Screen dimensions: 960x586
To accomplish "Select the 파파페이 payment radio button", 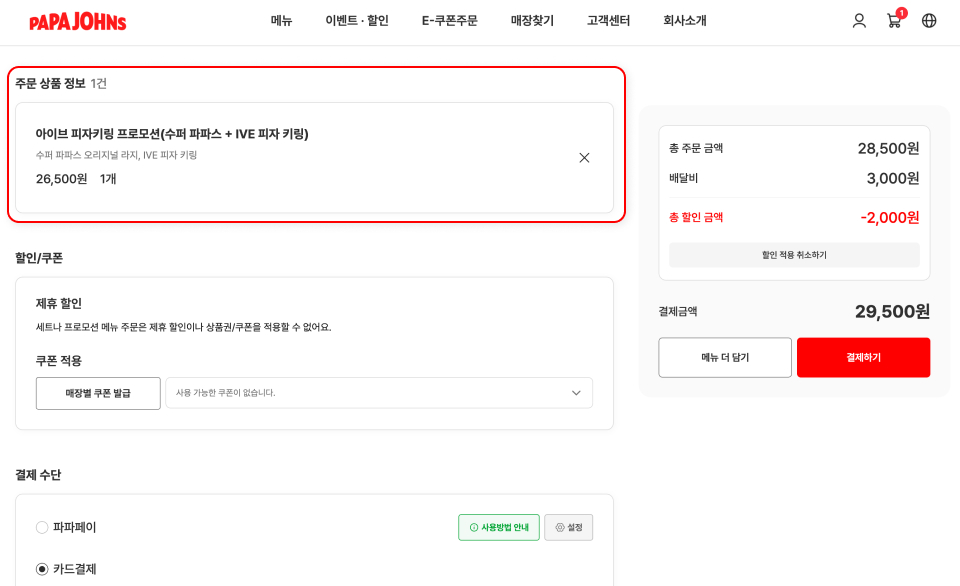I will (42, 527).
